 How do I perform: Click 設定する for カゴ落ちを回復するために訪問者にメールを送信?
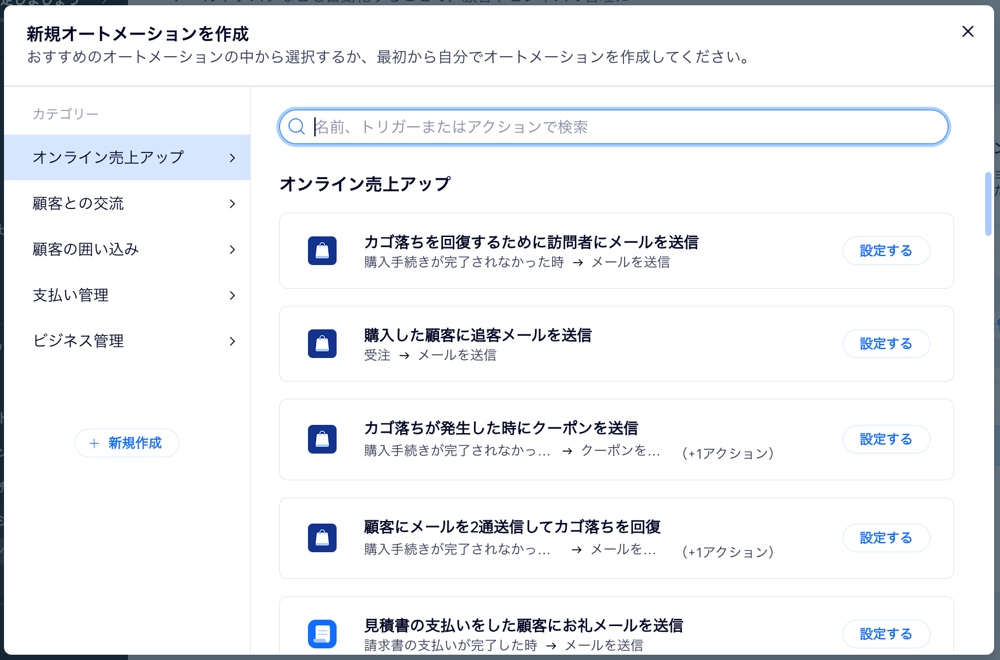point(886,251)
